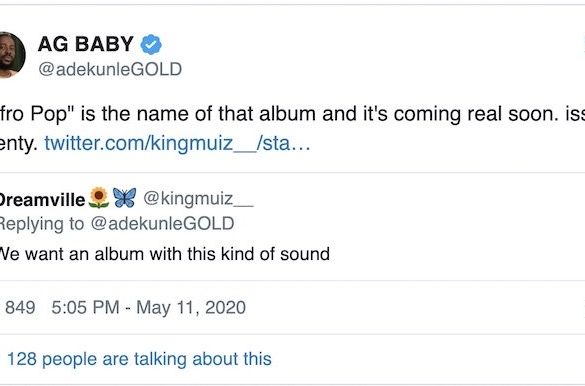Open the twitter.com/kingmuiz__ status link
This screenshot has height=386, width=585.
coord(177,143)
